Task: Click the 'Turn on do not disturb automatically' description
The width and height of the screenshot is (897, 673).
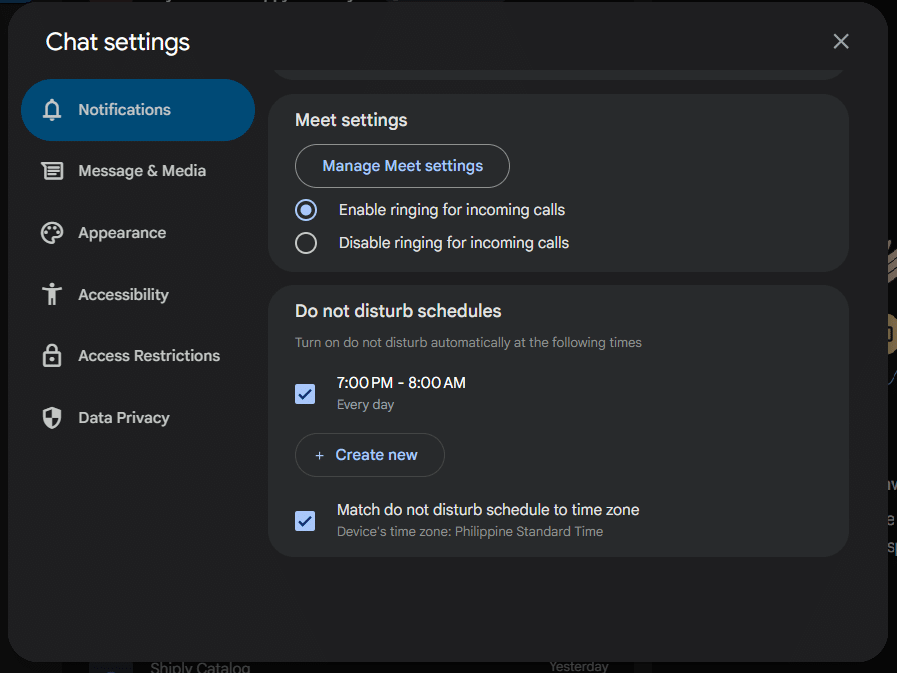Action: pos(469,342)
